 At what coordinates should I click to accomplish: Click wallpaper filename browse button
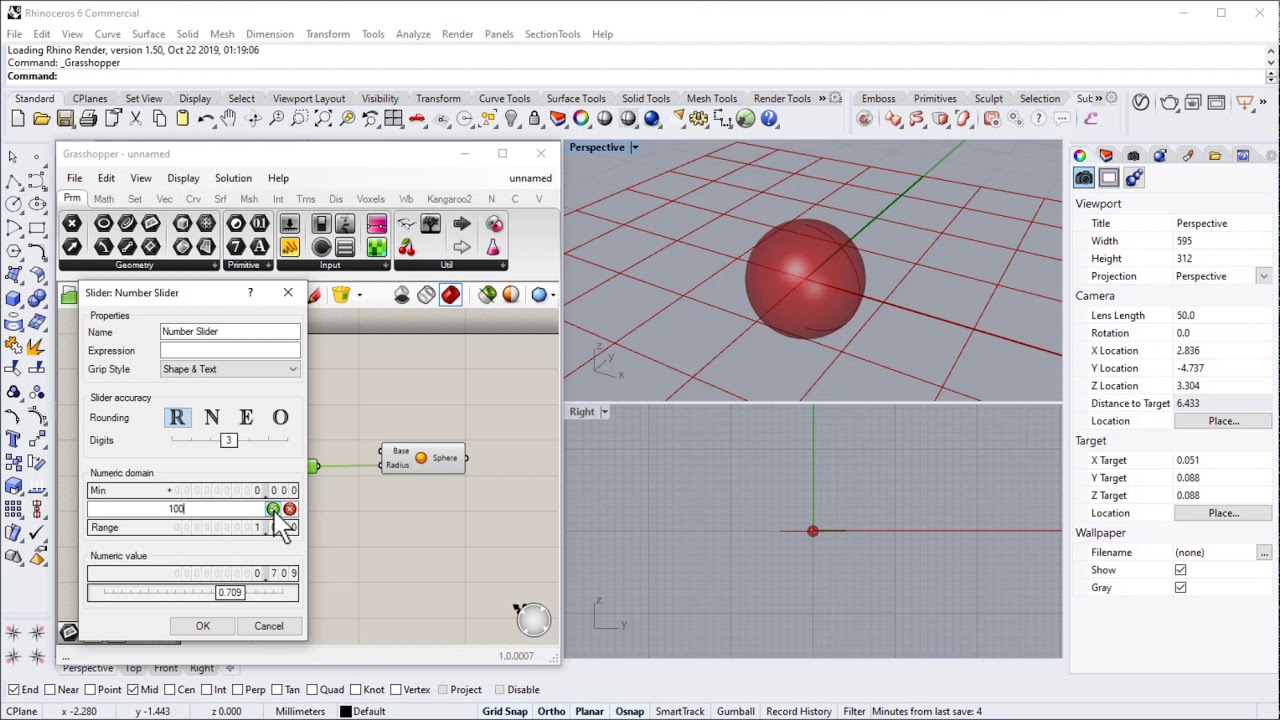pos(1264,553)
